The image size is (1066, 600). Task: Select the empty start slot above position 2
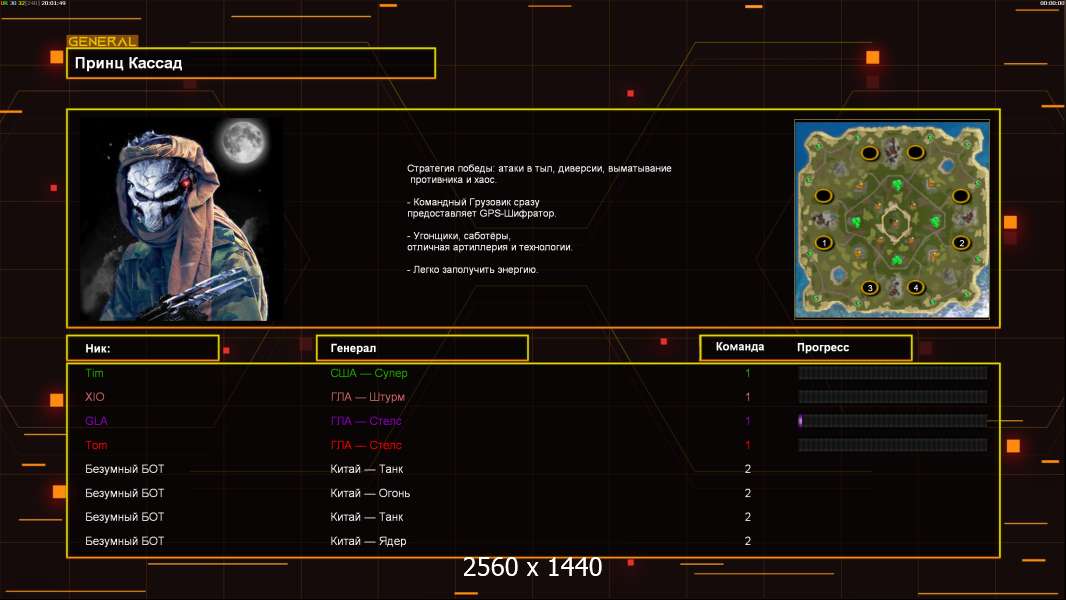point(961,196)
